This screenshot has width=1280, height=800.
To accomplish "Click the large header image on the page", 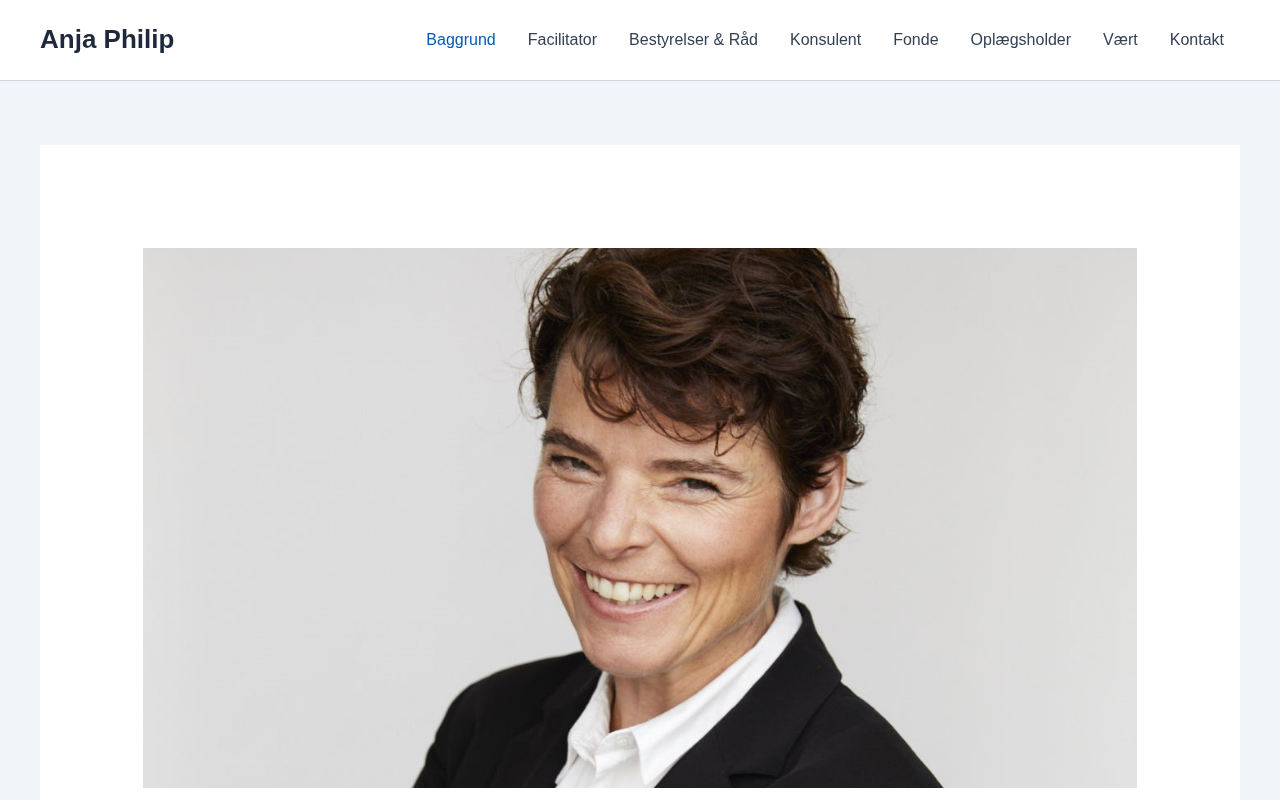I will click(640, 518).
